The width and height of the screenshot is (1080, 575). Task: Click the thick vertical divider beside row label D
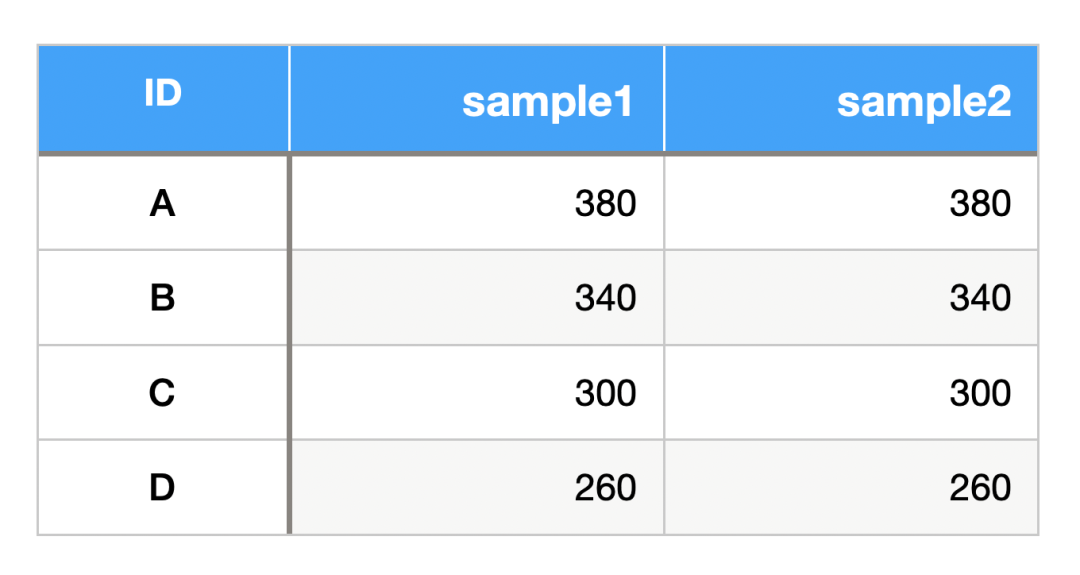(x=289, y=488)
